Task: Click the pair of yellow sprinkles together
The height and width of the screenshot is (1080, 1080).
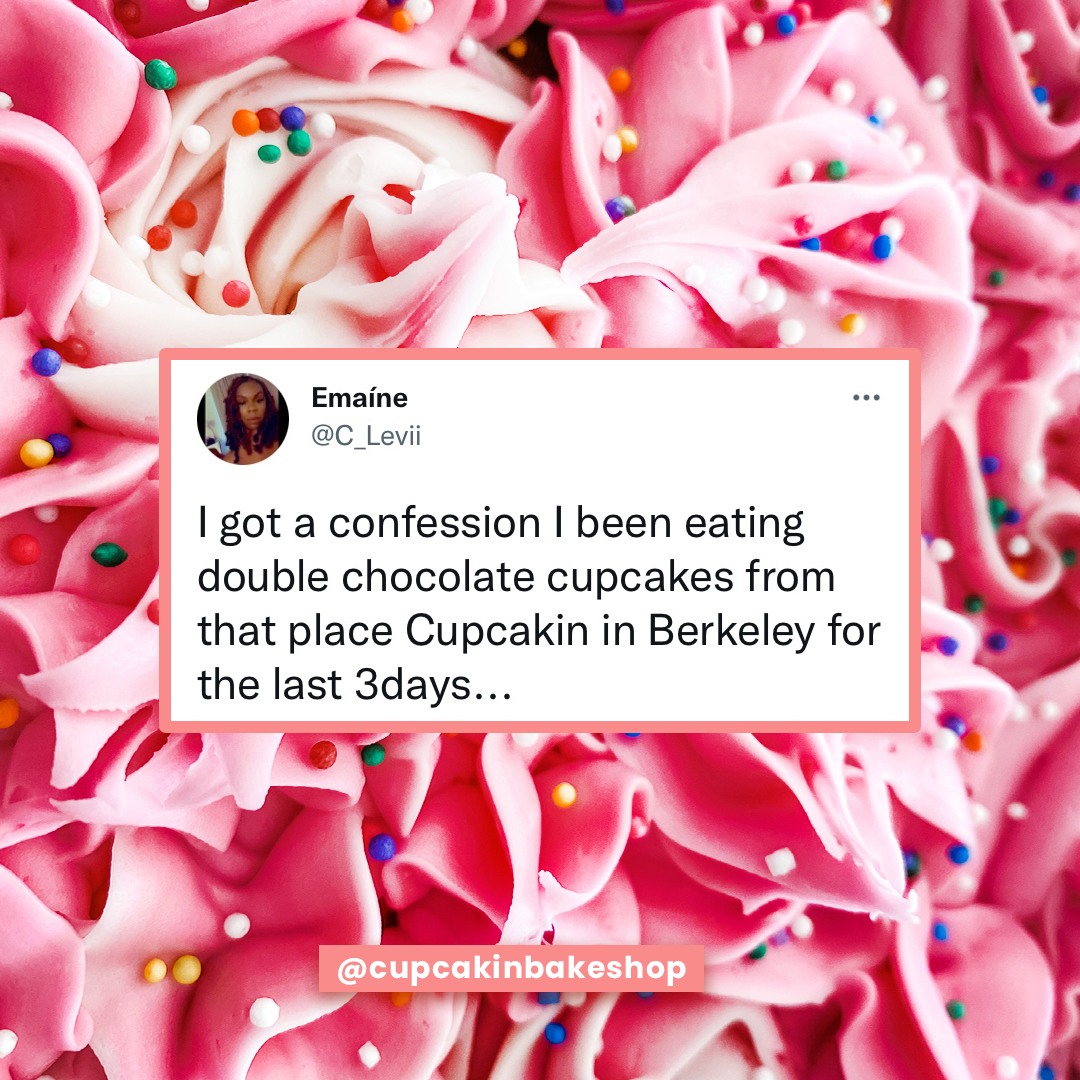Action: click(x=172, y=970)
